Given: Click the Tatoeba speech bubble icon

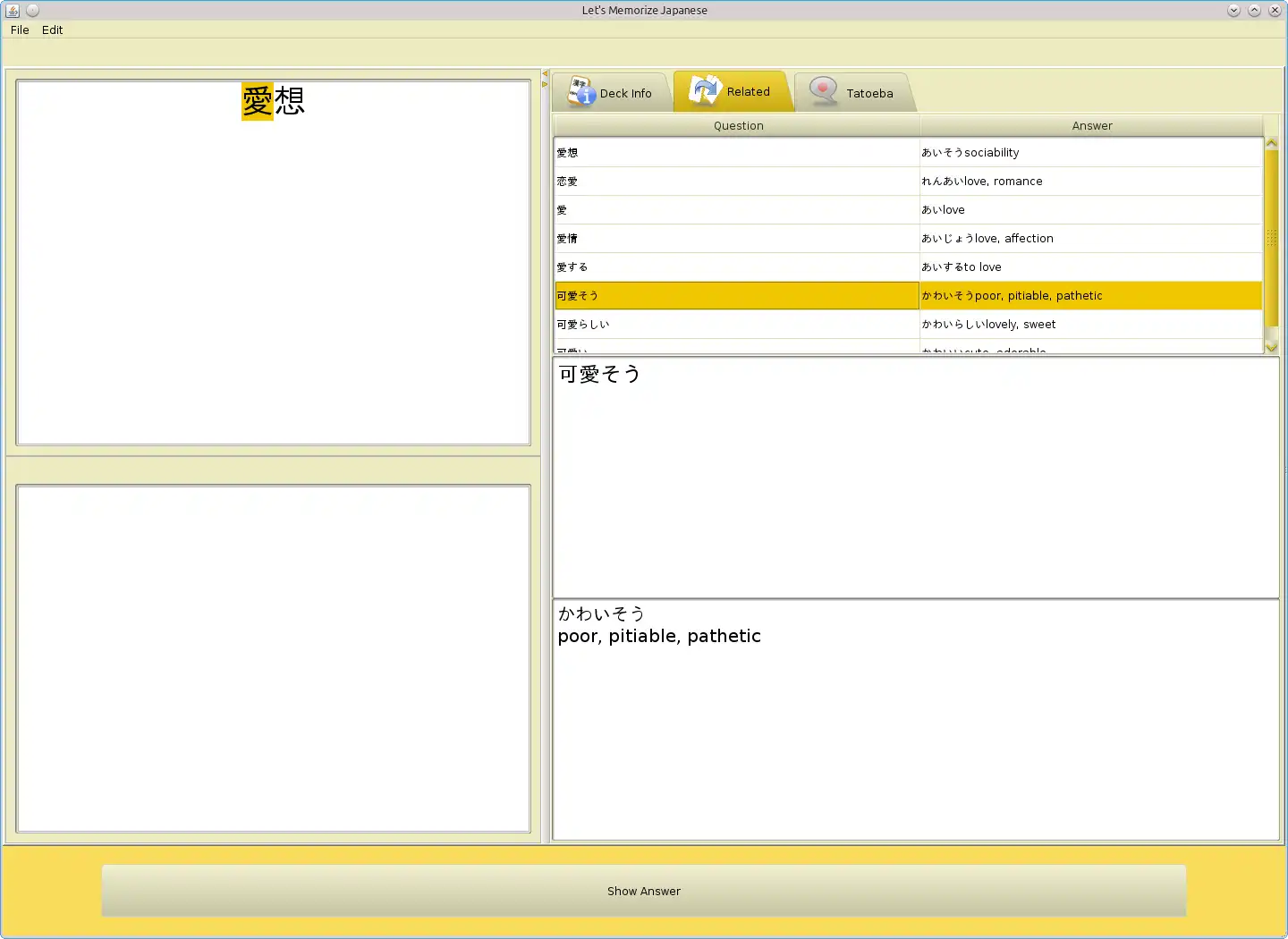Looking at the screenshot, I should tap(823, 91).
